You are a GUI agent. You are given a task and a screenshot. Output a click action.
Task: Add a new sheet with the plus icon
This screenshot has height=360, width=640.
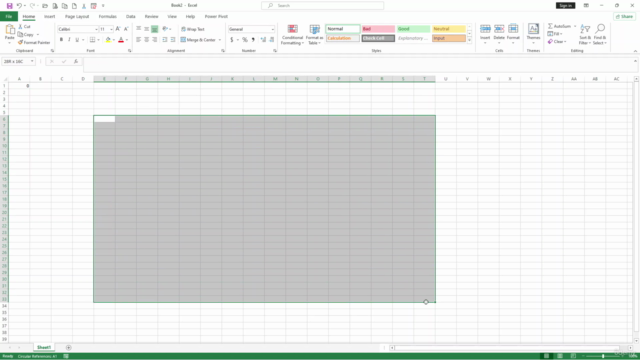point(69,347)
